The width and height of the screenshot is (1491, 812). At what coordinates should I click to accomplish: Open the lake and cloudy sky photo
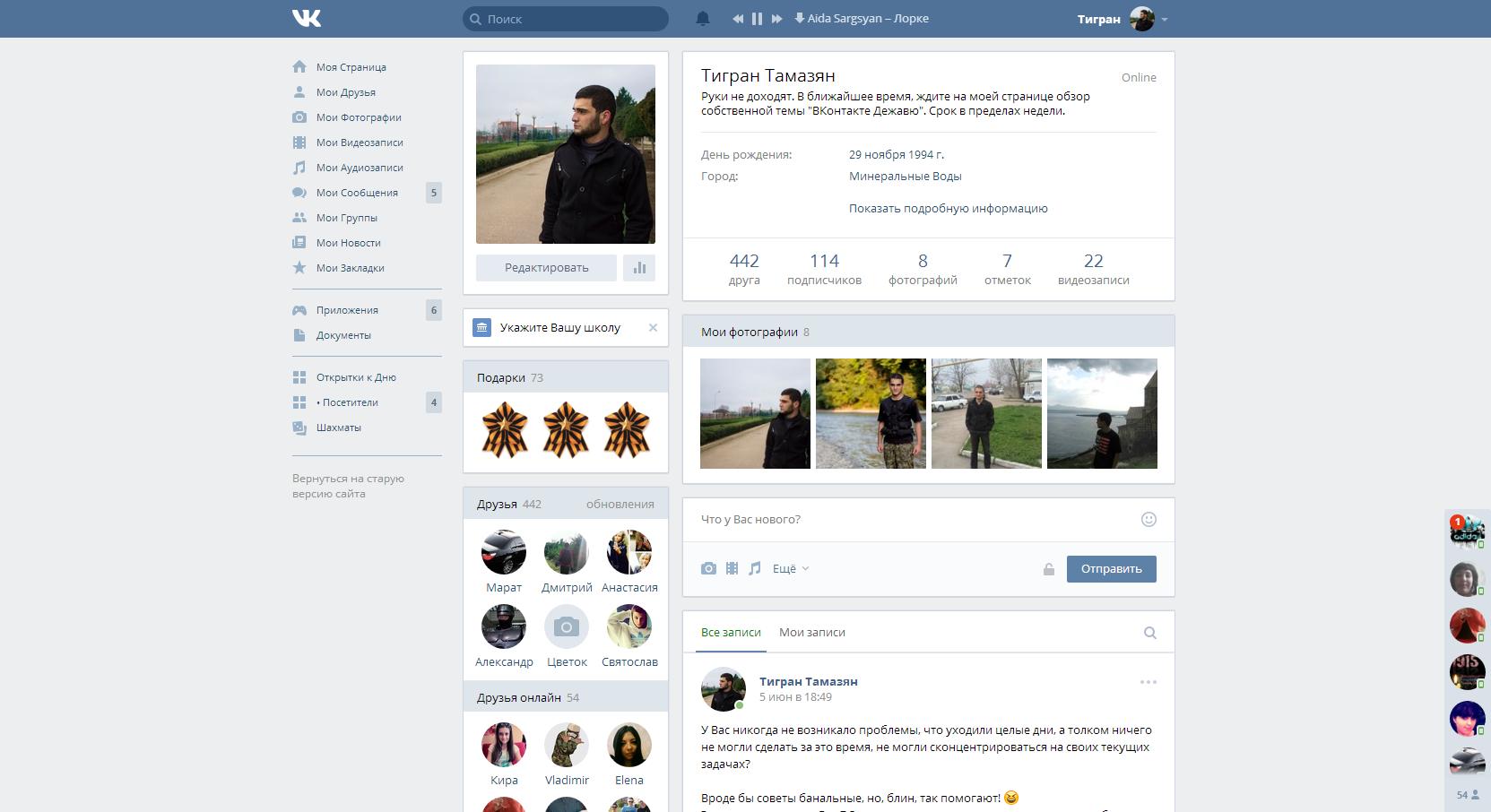click(1102, 413)
